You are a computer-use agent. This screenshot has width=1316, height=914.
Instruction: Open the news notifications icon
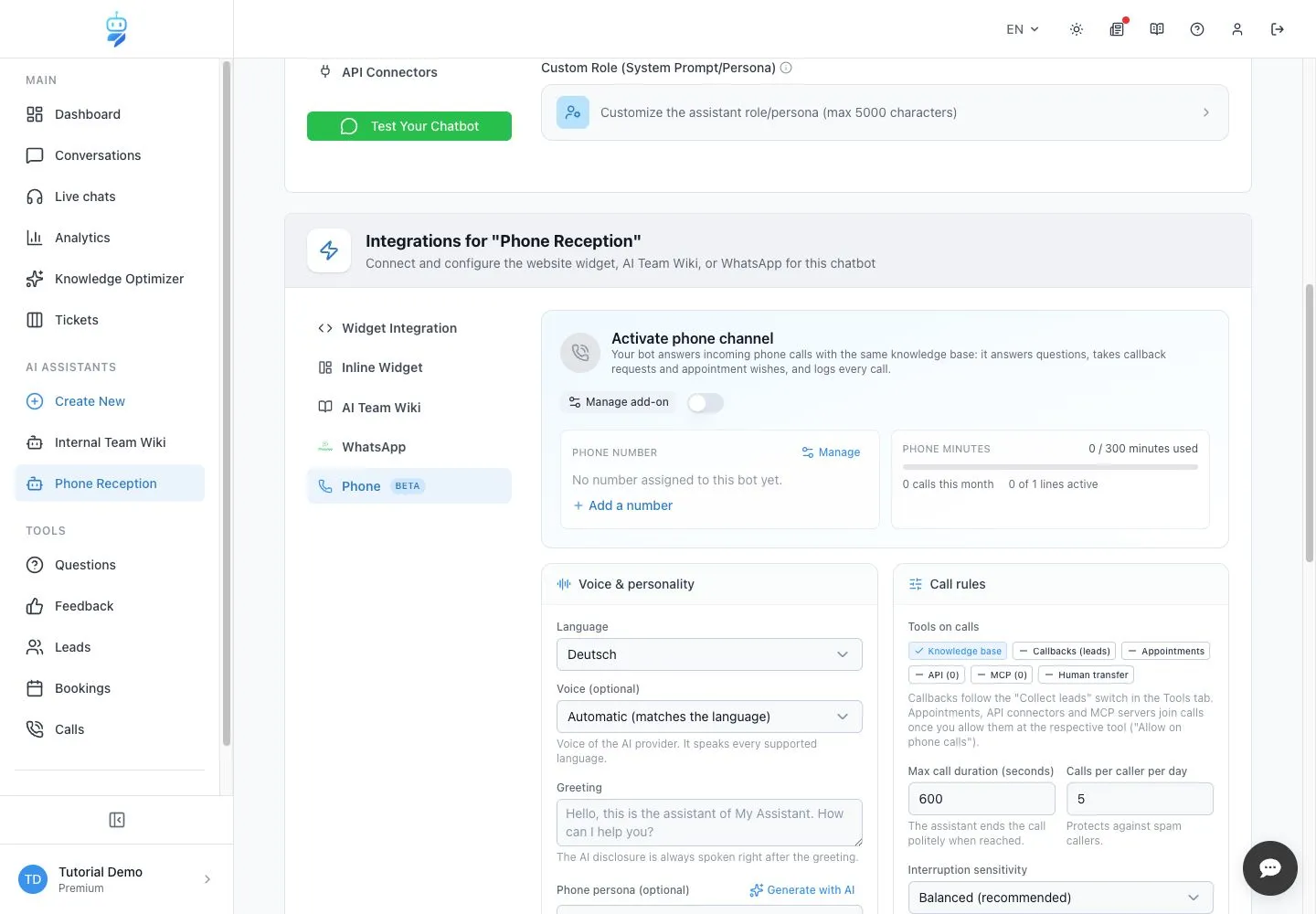coord(1117,29)
